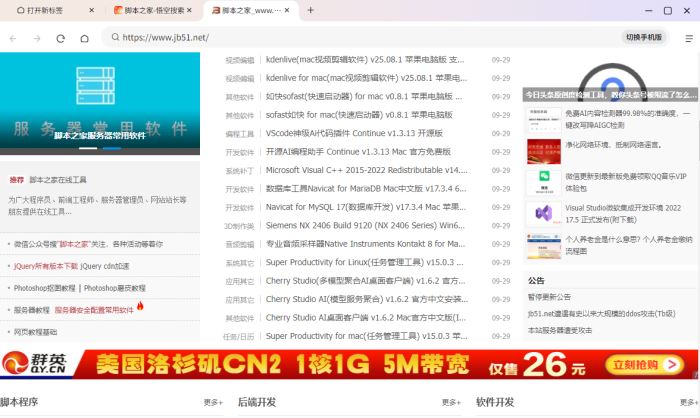Viewport: 700px width, 418px height.
Task: Click the search icon in address bar
Action: (115, 37)
